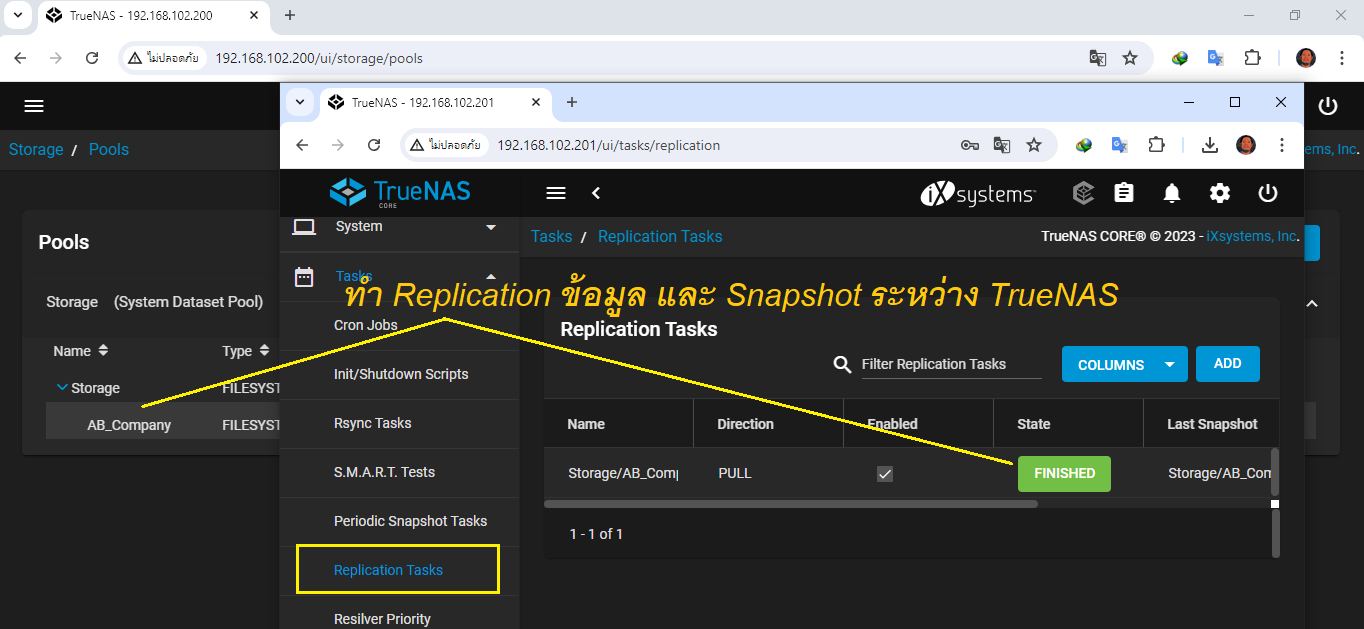Click the Storage/AB_Comp task name cell

(x=623, y=474)
